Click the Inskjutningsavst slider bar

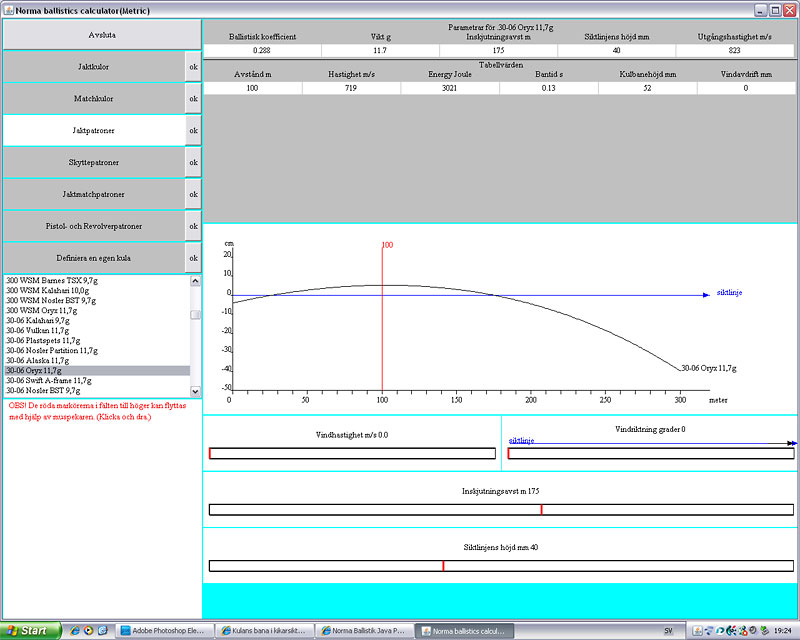500,510
